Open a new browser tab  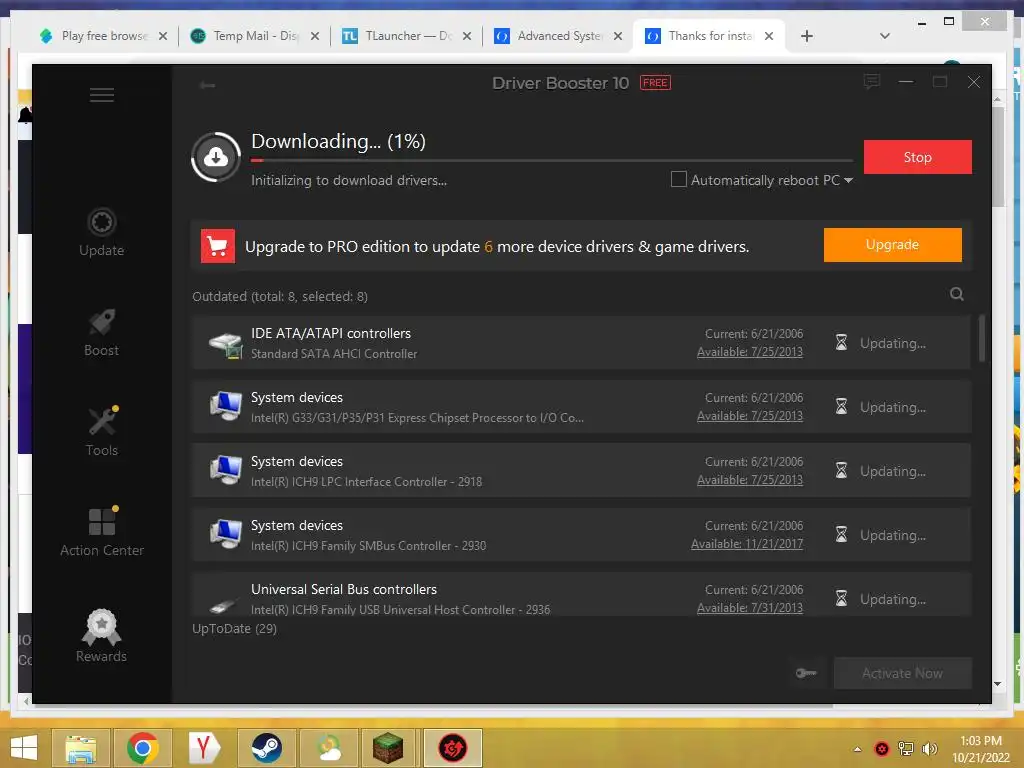pyautogui.click(x=807, y=36)
